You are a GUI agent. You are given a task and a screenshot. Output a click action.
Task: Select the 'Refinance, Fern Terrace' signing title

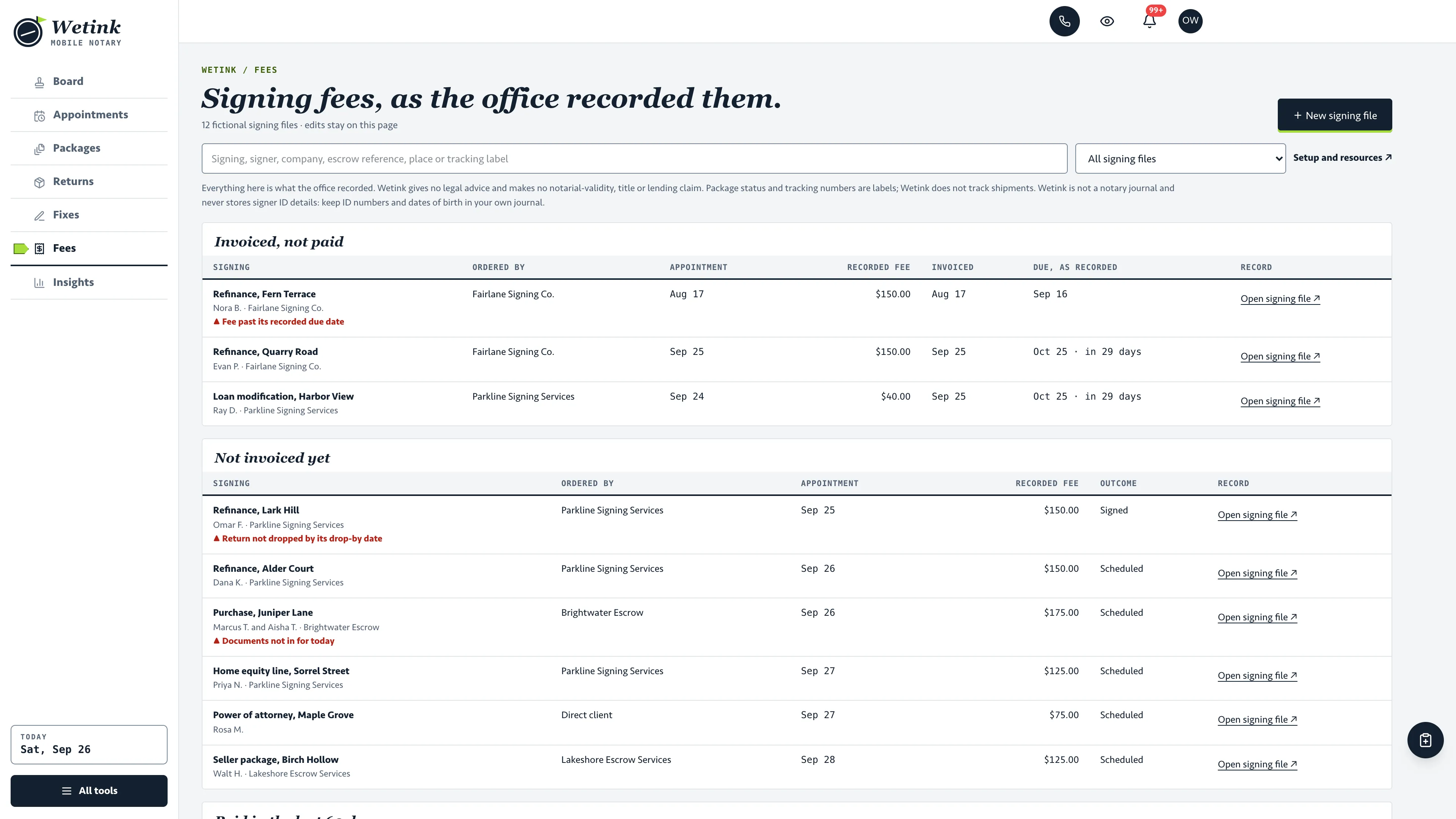pyautogui.click(x=264, y=294)
